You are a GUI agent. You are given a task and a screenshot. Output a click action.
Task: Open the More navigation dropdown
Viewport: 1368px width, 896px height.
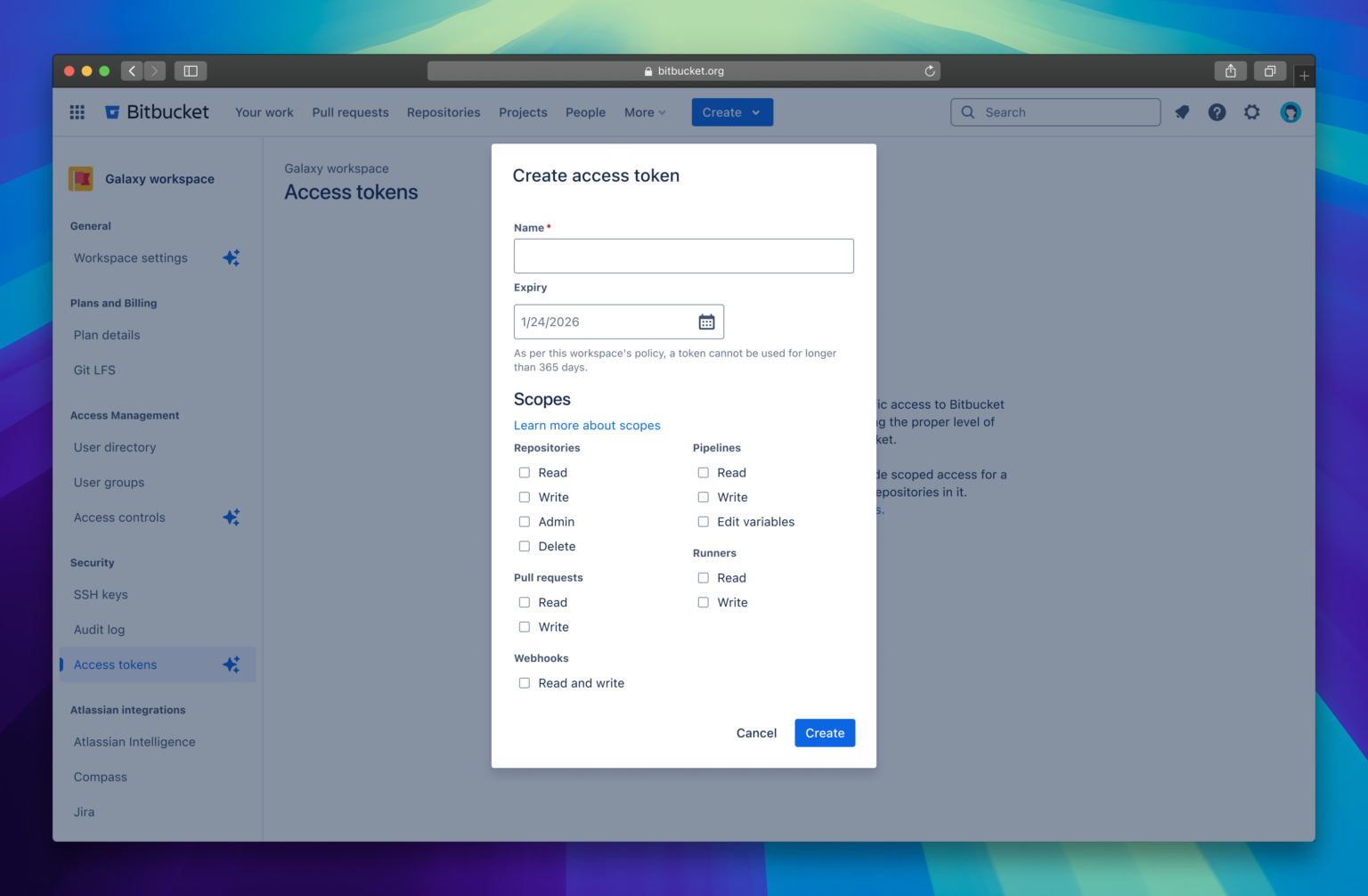[x=644, y=111]
